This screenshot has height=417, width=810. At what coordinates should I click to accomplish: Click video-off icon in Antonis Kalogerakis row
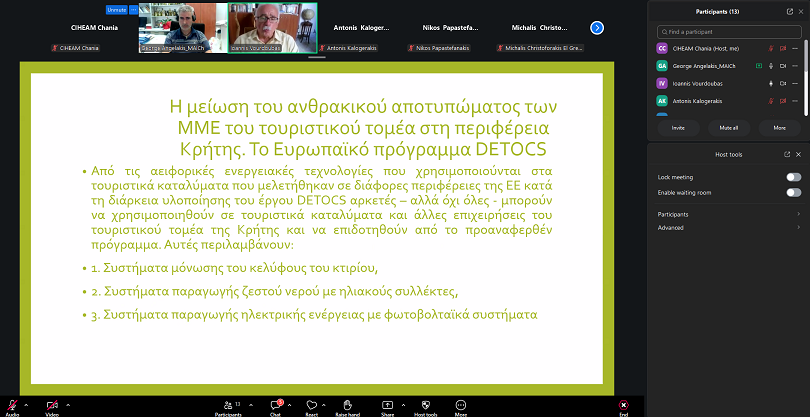coord(783,101)
